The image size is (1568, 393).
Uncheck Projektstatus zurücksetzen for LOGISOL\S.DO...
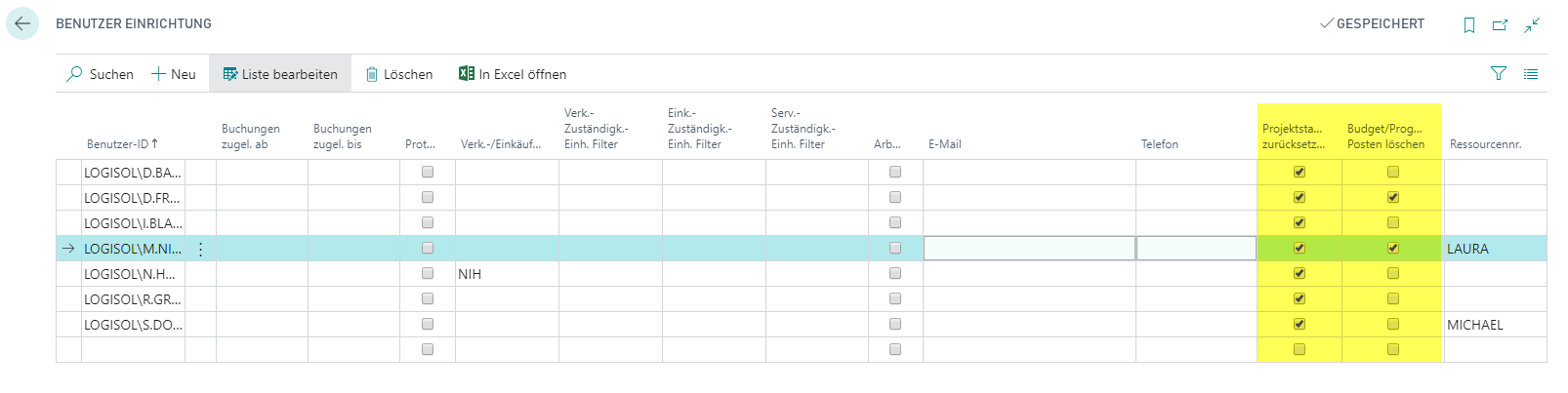(1300, 324)
